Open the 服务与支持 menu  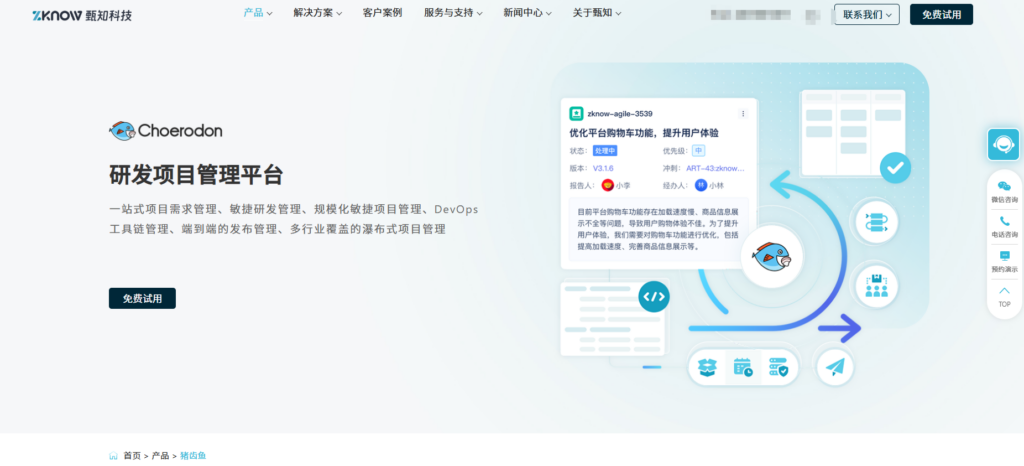click(452, 13)
